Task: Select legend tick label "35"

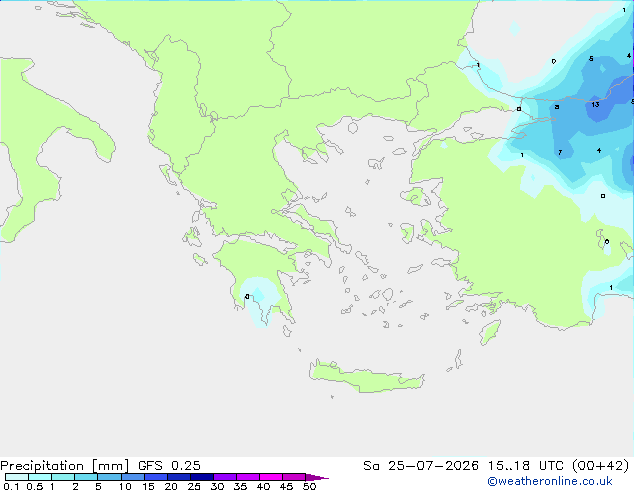Action: tap(240, 486)
